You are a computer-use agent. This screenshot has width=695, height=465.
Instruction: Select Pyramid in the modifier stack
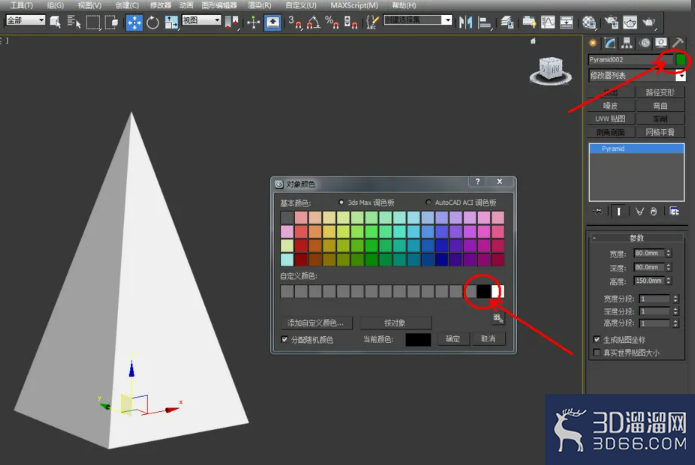(636, 148)
